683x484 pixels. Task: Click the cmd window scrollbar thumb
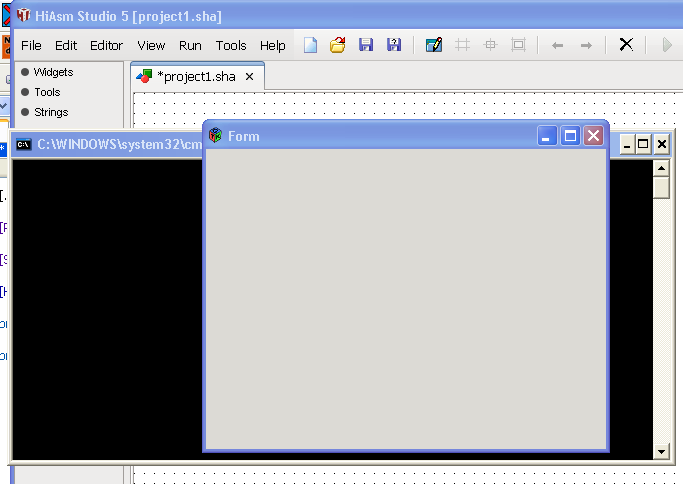[661, 187]
